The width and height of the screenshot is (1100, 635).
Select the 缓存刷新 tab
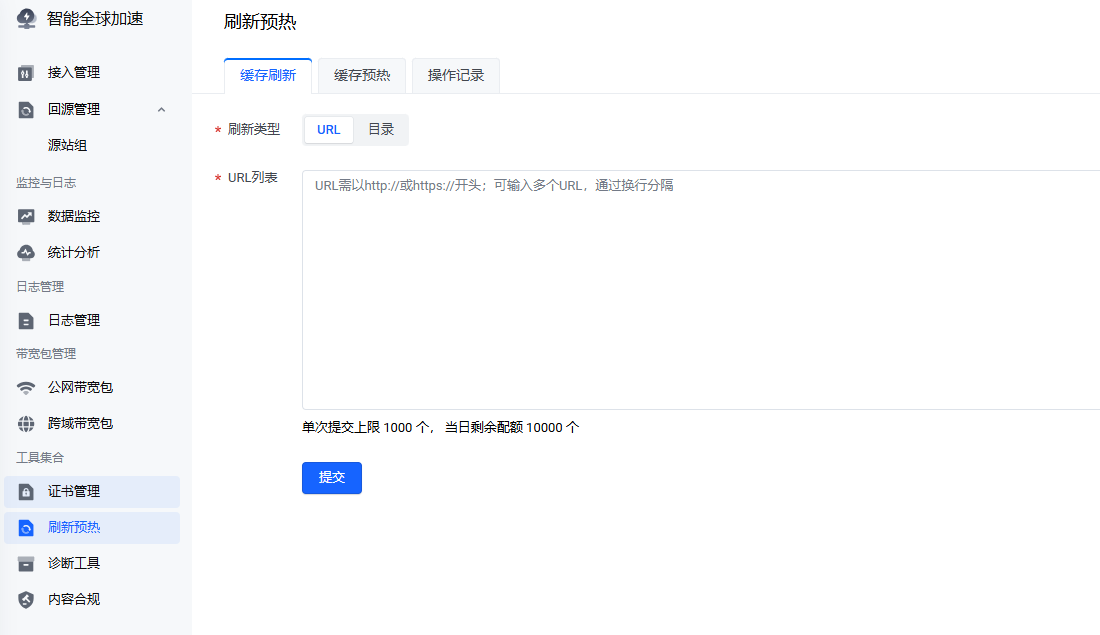pos(268,76)
